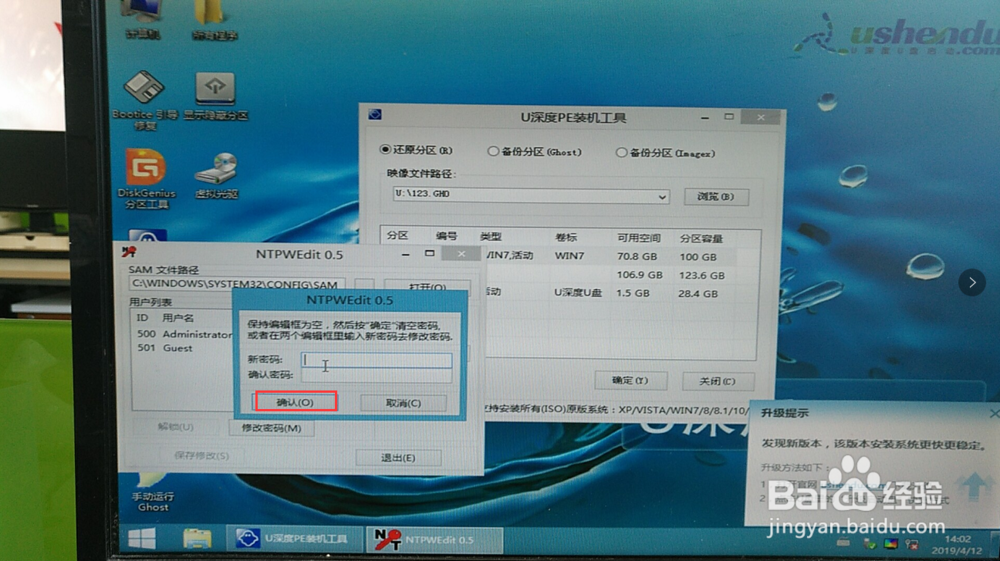Click 退出(E) in NTPWEdit
The width and height of the screenshot is (1000, 561).
coord(398,457)
